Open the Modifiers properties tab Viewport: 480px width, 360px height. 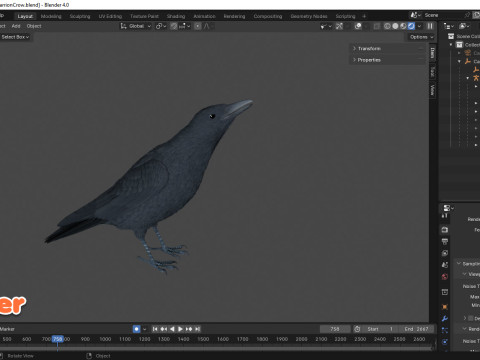pyautogui.click(x=445, y=319)
